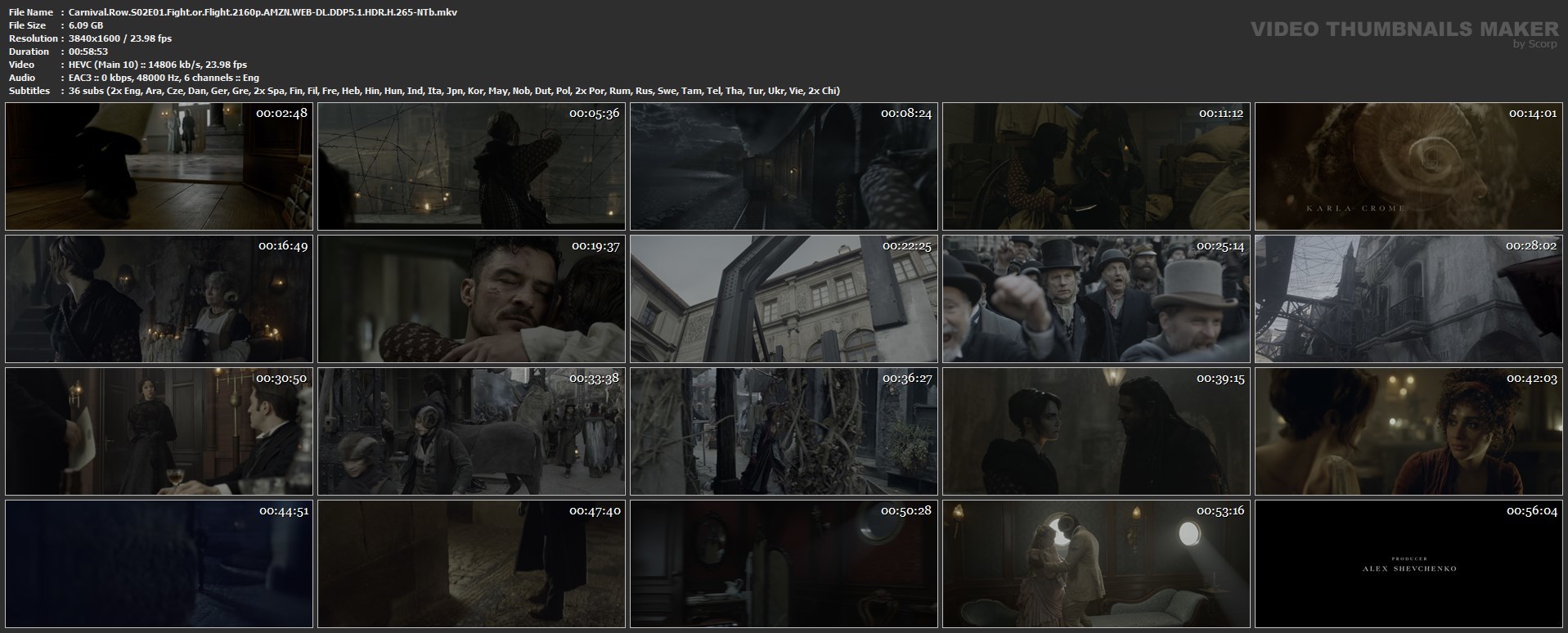This screenshot has width=1568, height=633.
Task: Pick the thumbnail at 00:30:50
Action: click(159, 431)
